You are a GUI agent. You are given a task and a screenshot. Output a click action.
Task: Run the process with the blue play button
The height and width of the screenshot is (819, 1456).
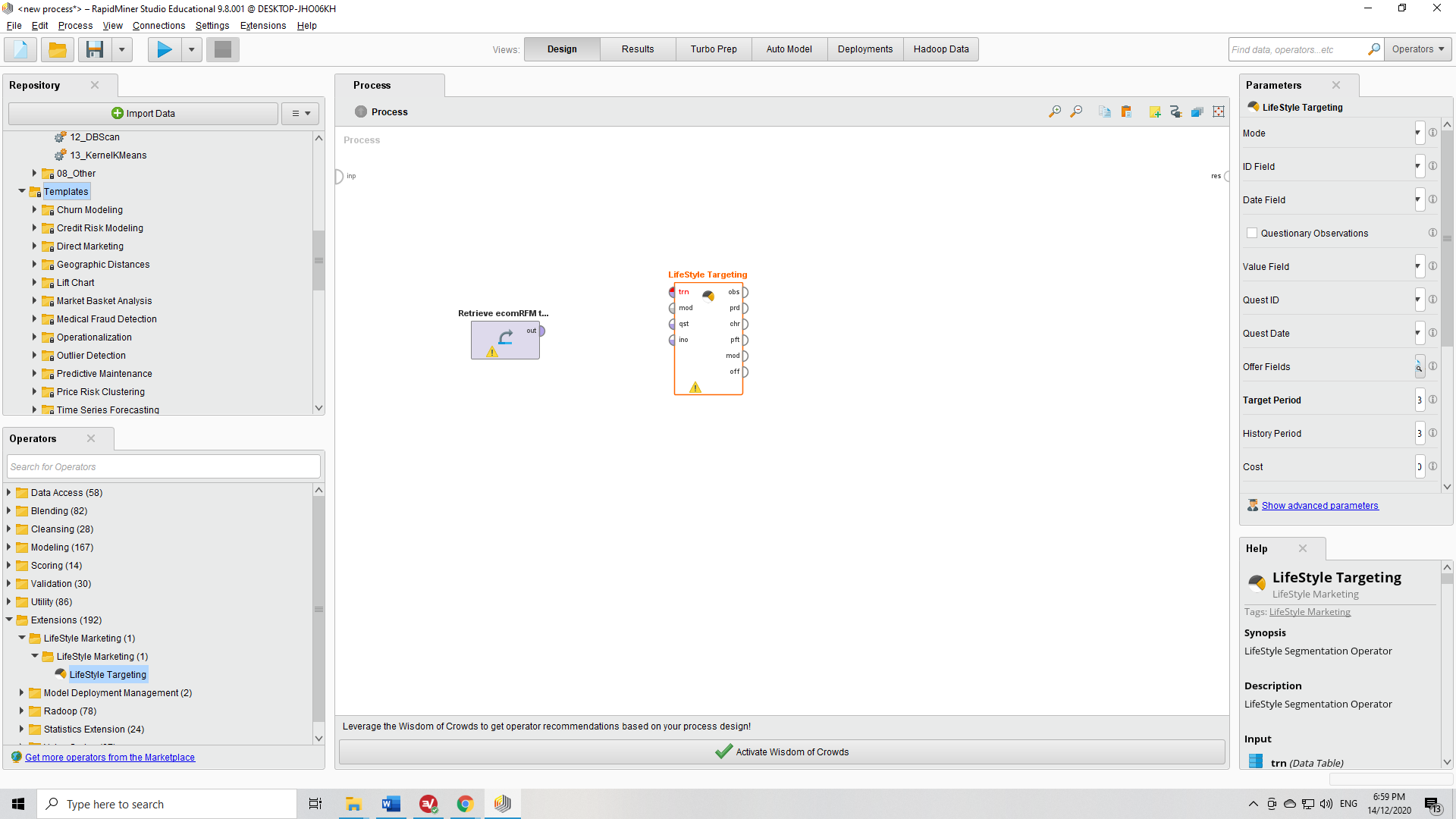tap(164, 49)
